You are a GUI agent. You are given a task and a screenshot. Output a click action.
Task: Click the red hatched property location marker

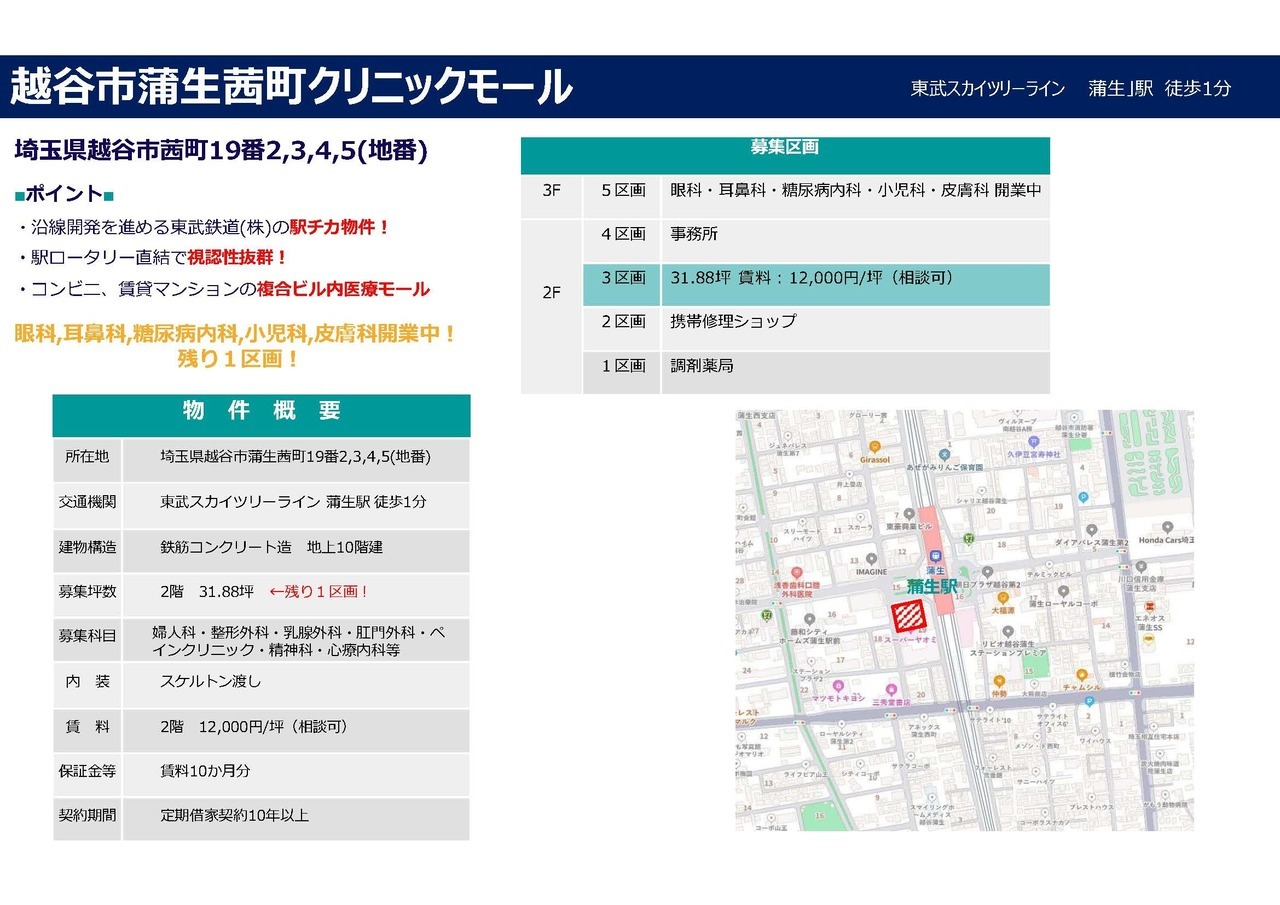909,614
